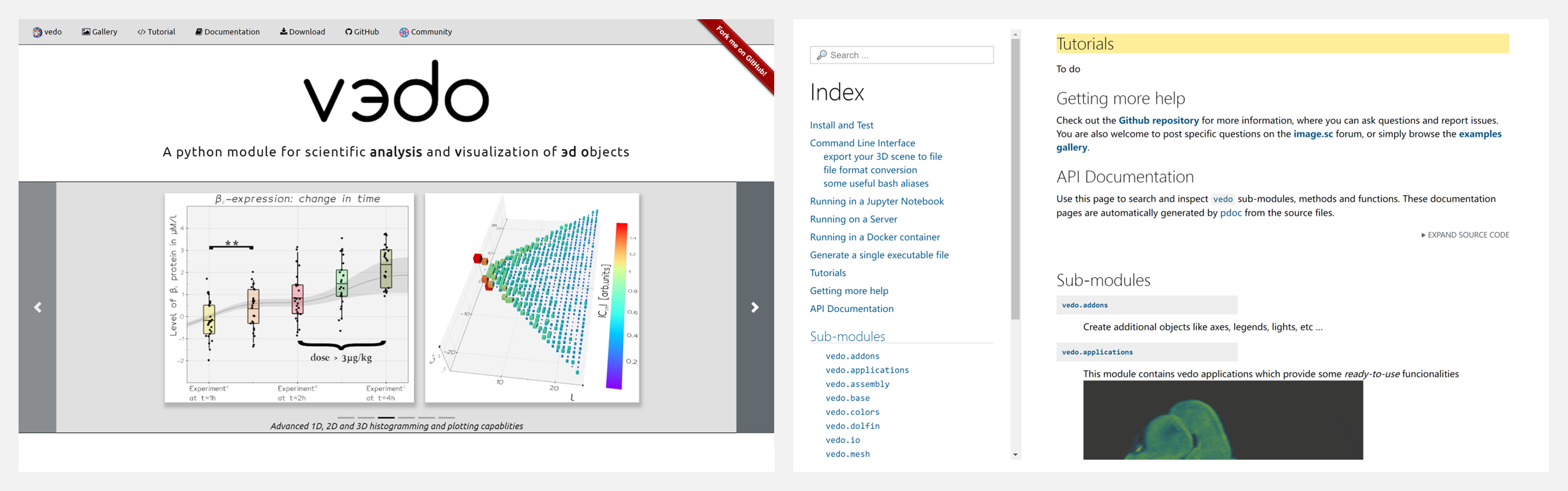
Task: Focus the Search input field
Action: pos(901,55)
